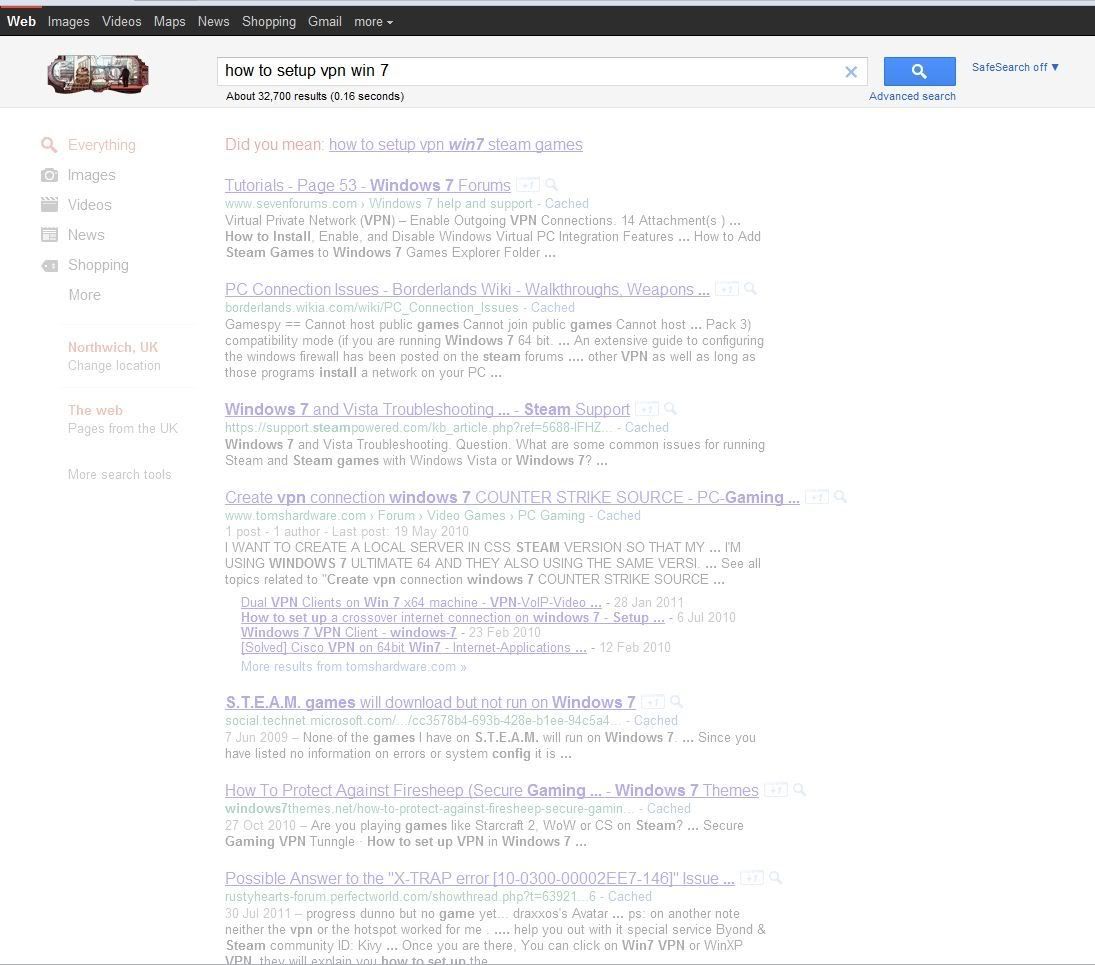This screenshot has height=965, width=1095.
Task: Open 'Possible Answer to the X-TRAP error' result
Action: click(480, 878)
